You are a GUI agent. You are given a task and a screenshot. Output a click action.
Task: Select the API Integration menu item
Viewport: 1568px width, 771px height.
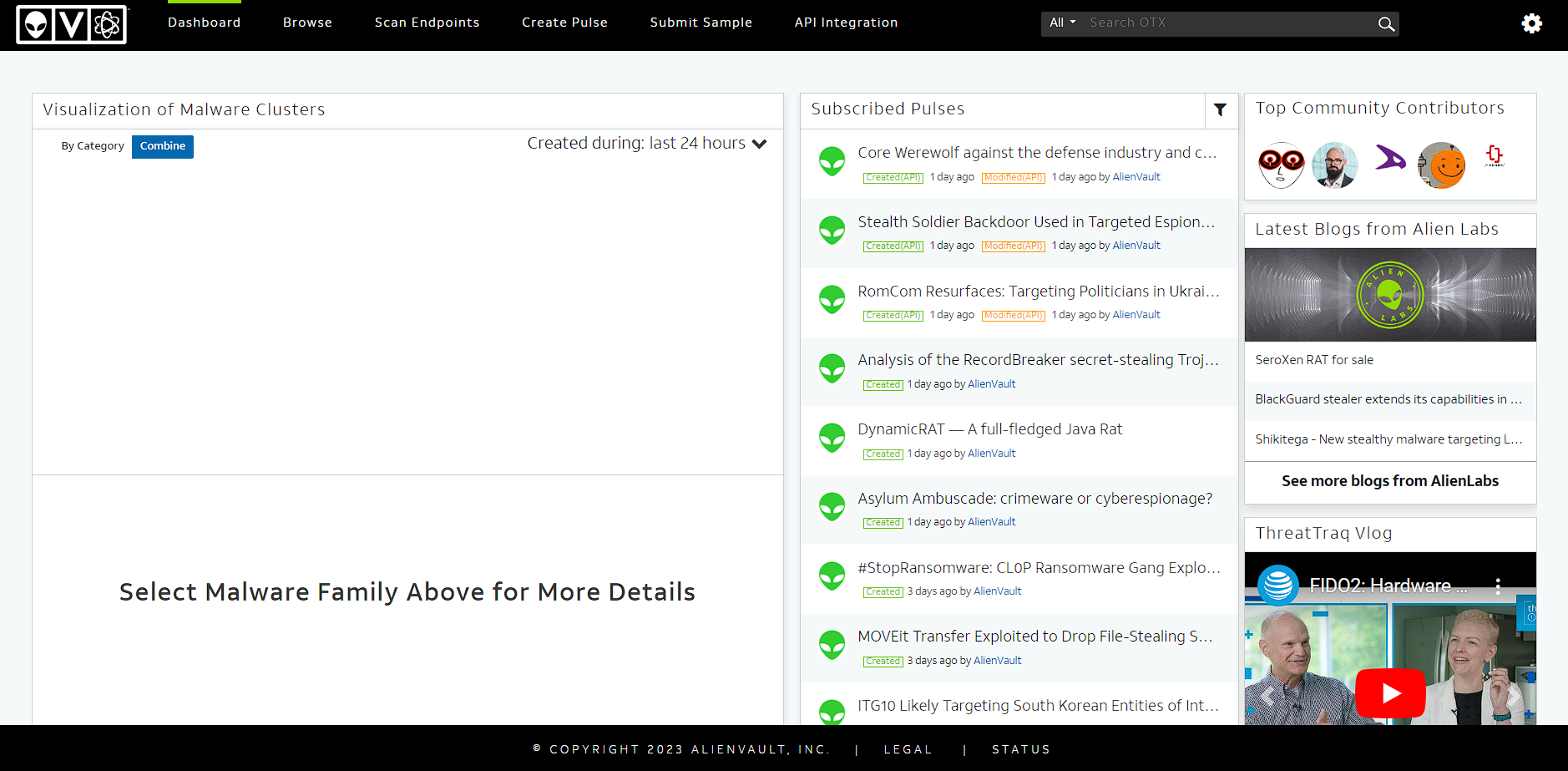846,23
